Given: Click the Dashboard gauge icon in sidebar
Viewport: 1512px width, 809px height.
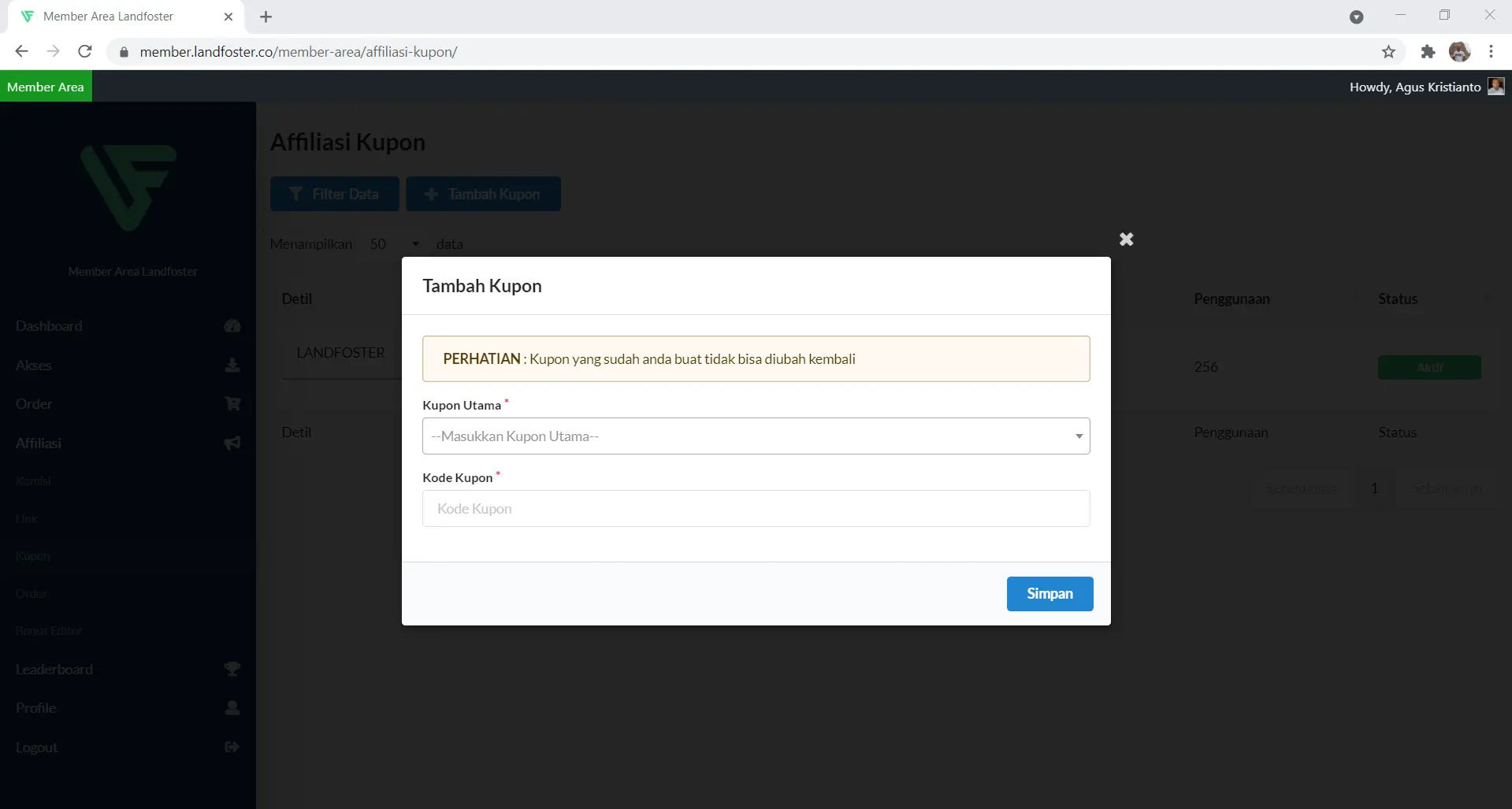Looking at the screenshot, I should [232, 326].
